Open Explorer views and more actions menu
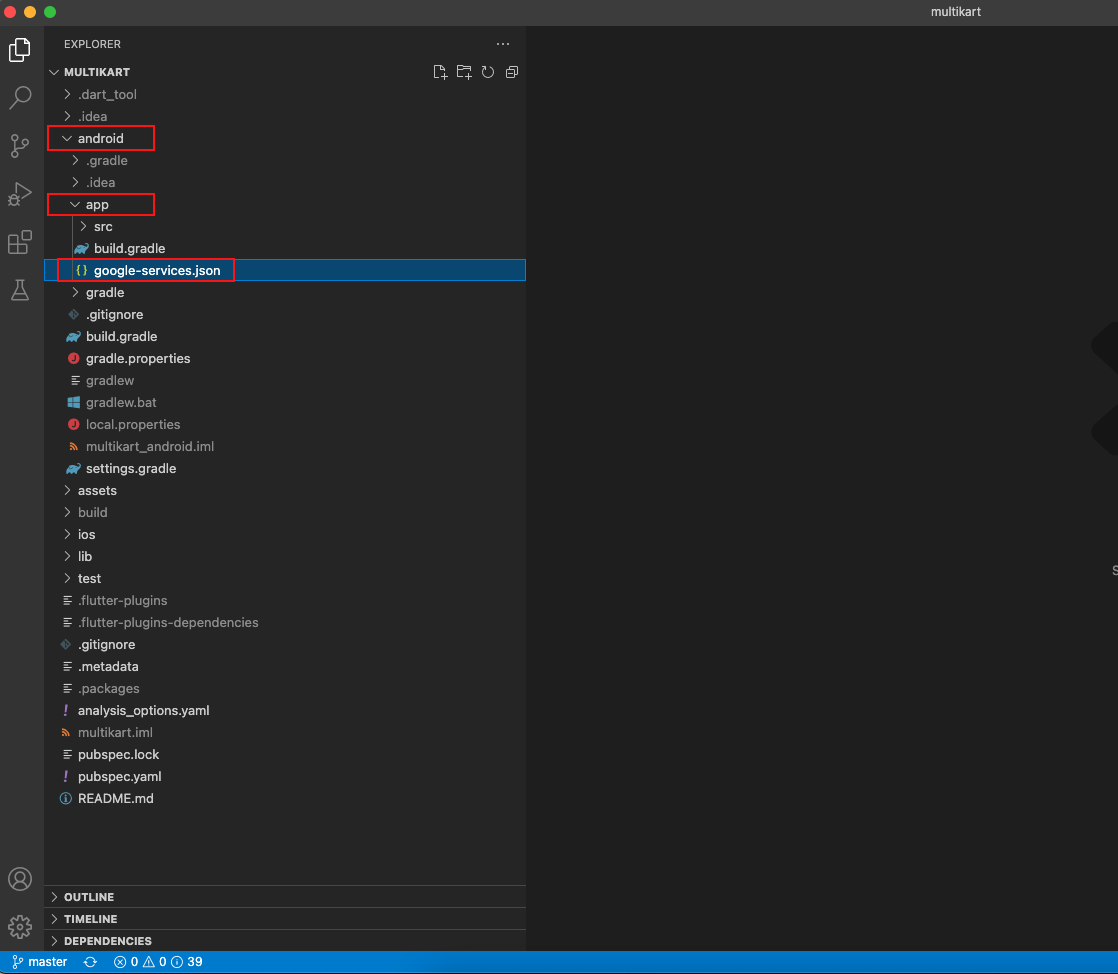The width and height of the screenshot is (1118, 974). 503,43
